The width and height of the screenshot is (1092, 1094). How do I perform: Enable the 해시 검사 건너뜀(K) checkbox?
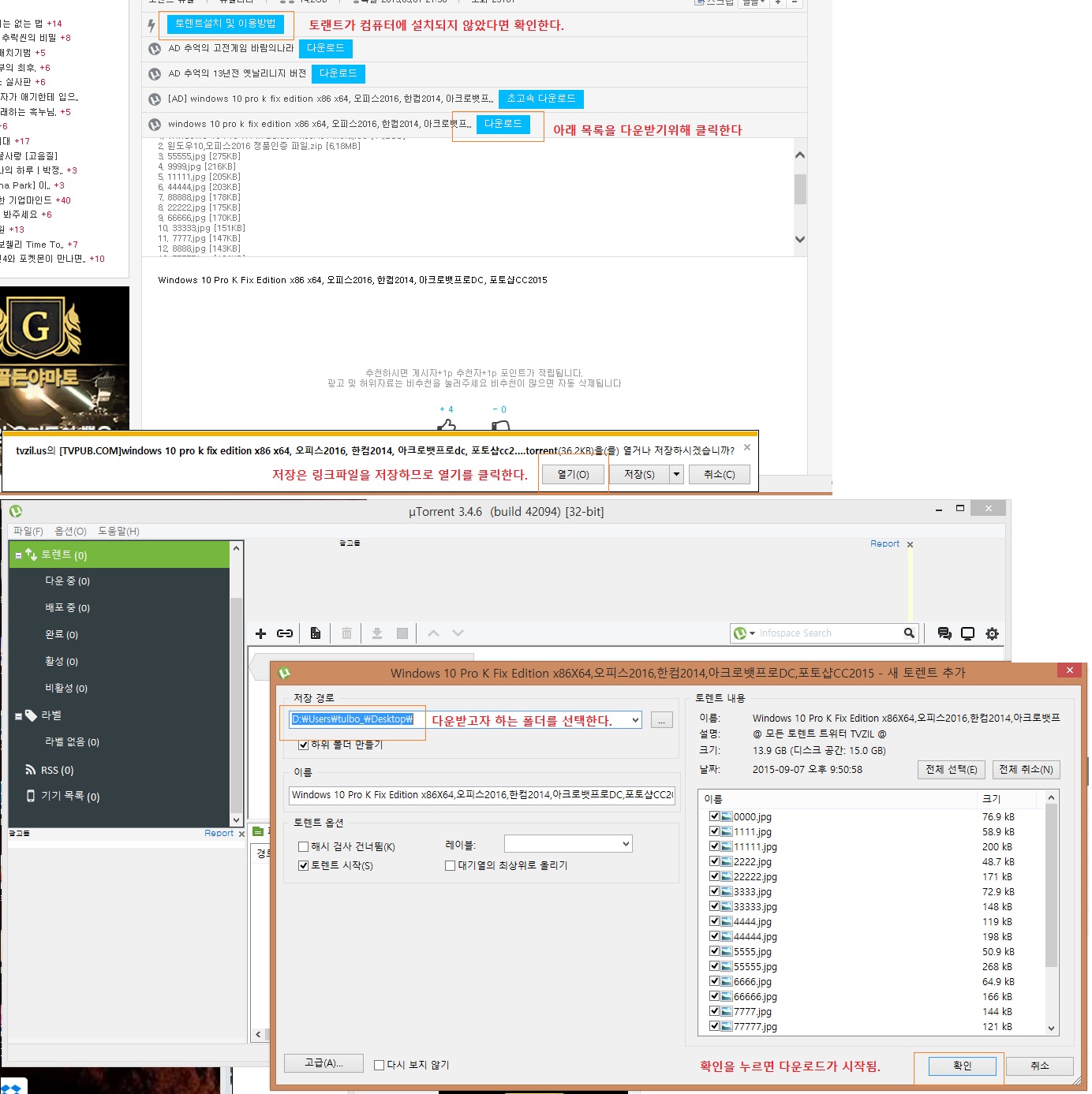tap(303, 846)
